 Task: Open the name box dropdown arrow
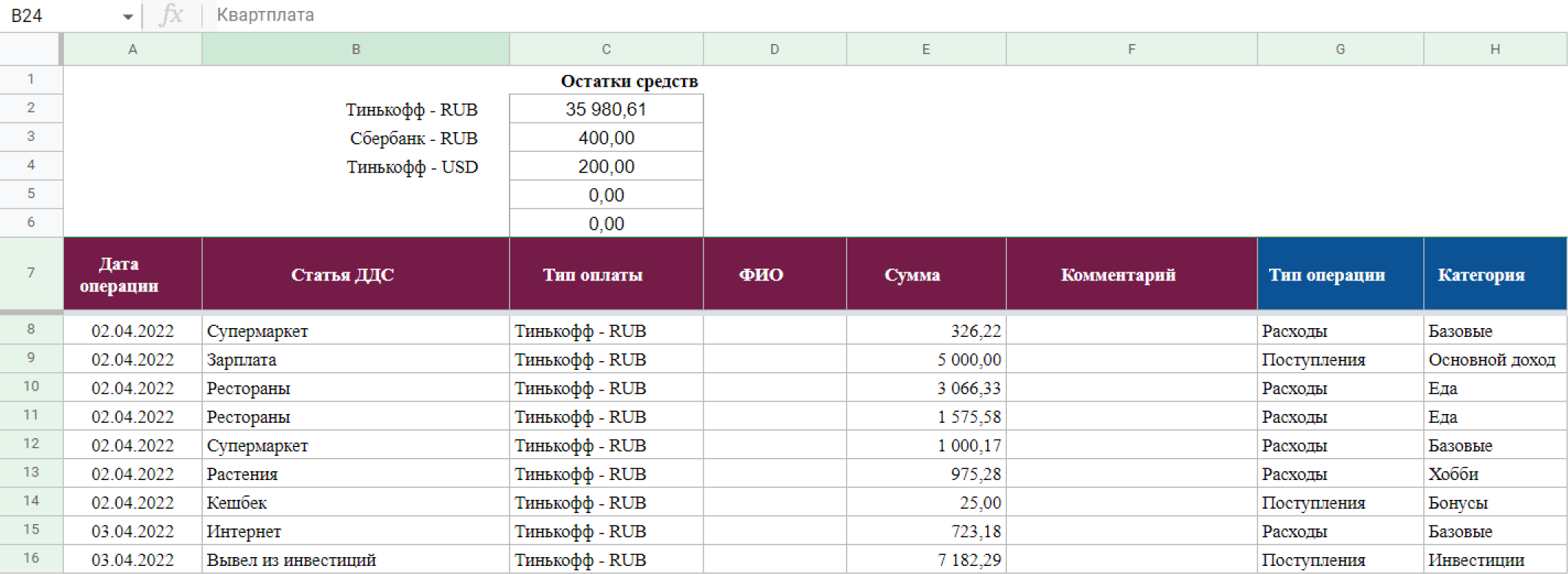tap(128, 16)
